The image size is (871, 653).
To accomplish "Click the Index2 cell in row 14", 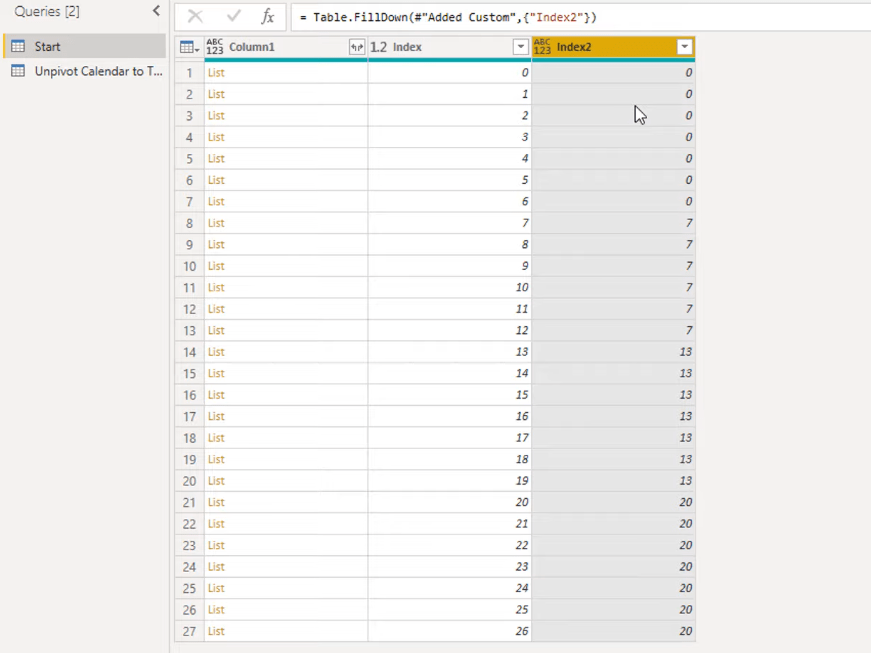I will coord(613,351).
